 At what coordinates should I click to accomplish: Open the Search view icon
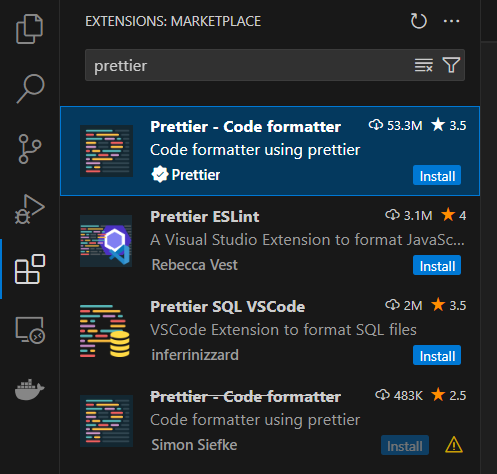point(30,89)
